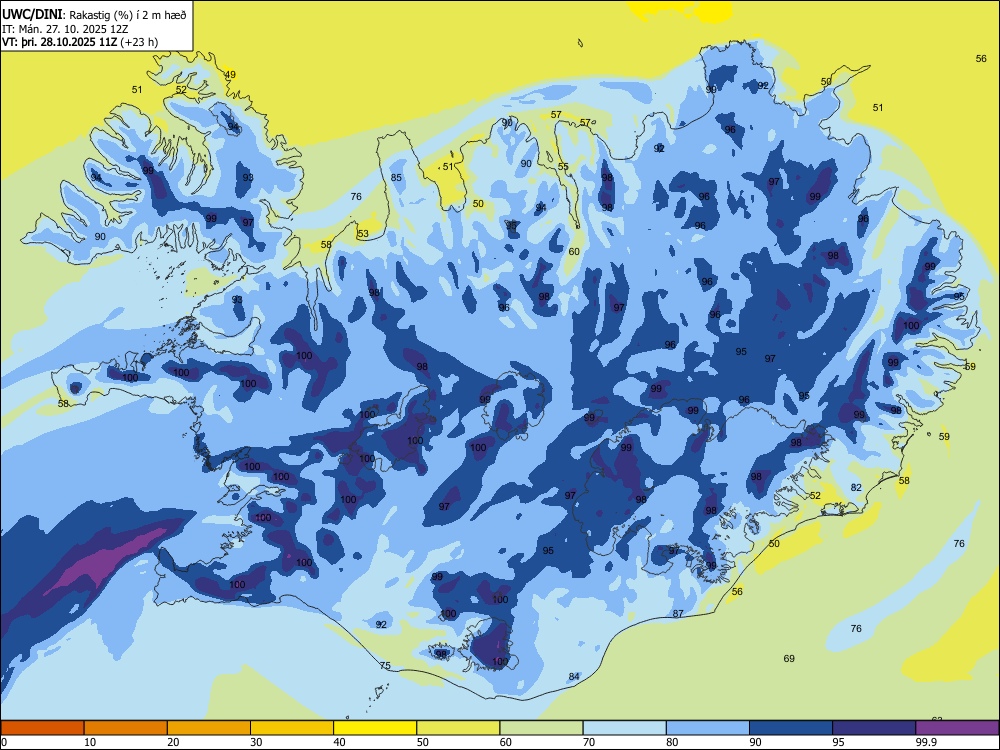Click the humidity value '53' on the map
The image size is (1000, 750).
(x=363, y=233)
